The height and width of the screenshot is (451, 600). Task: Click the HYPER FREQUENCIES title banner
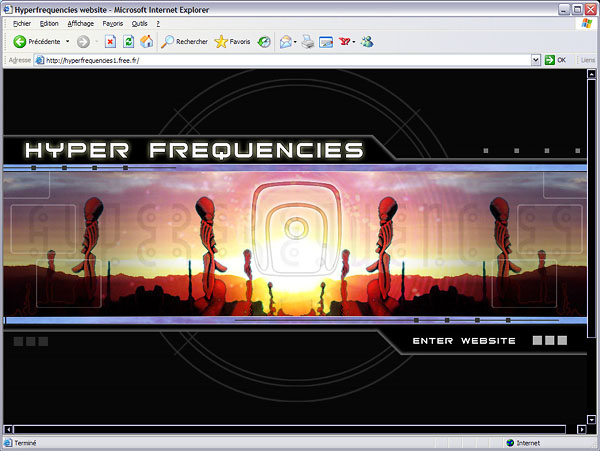pyautogui.click(x=194, y=150)
